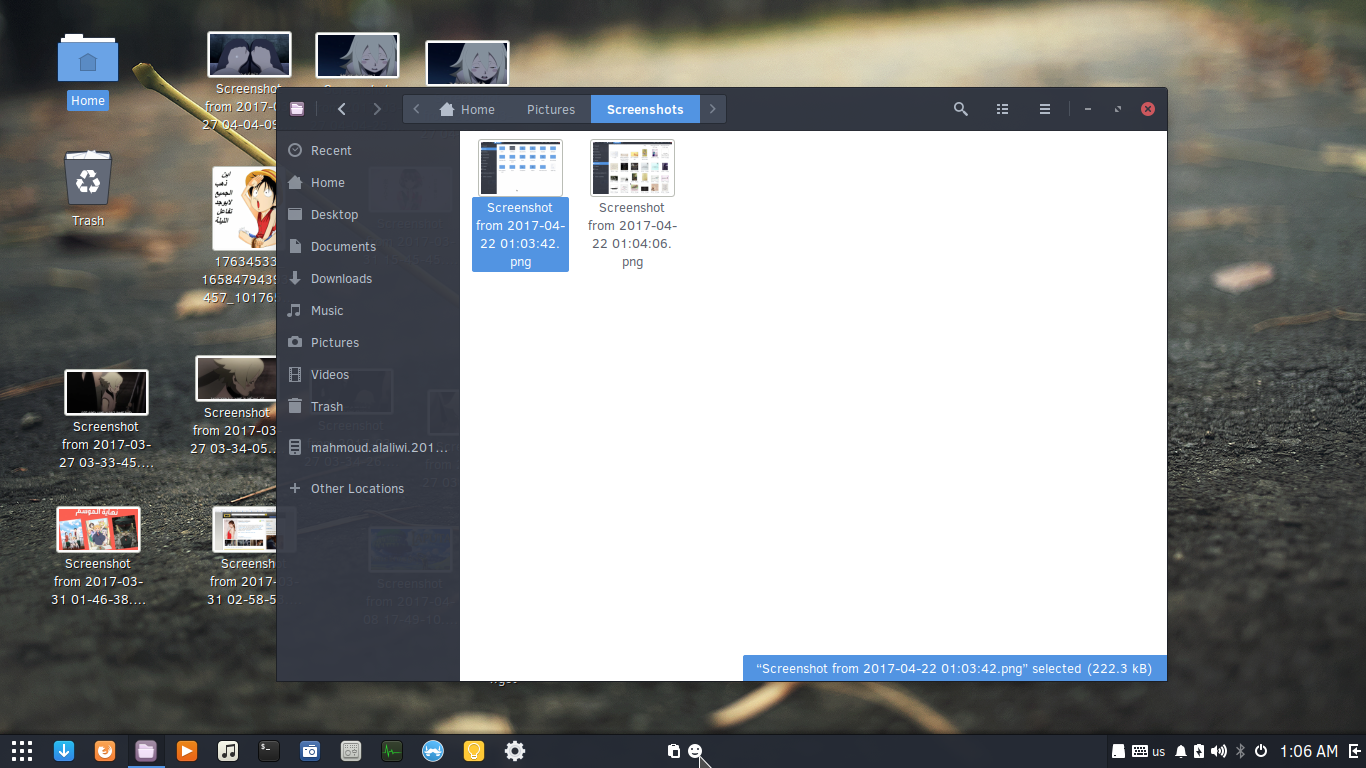Open Other Locations in sidebar

pos(368,488)
